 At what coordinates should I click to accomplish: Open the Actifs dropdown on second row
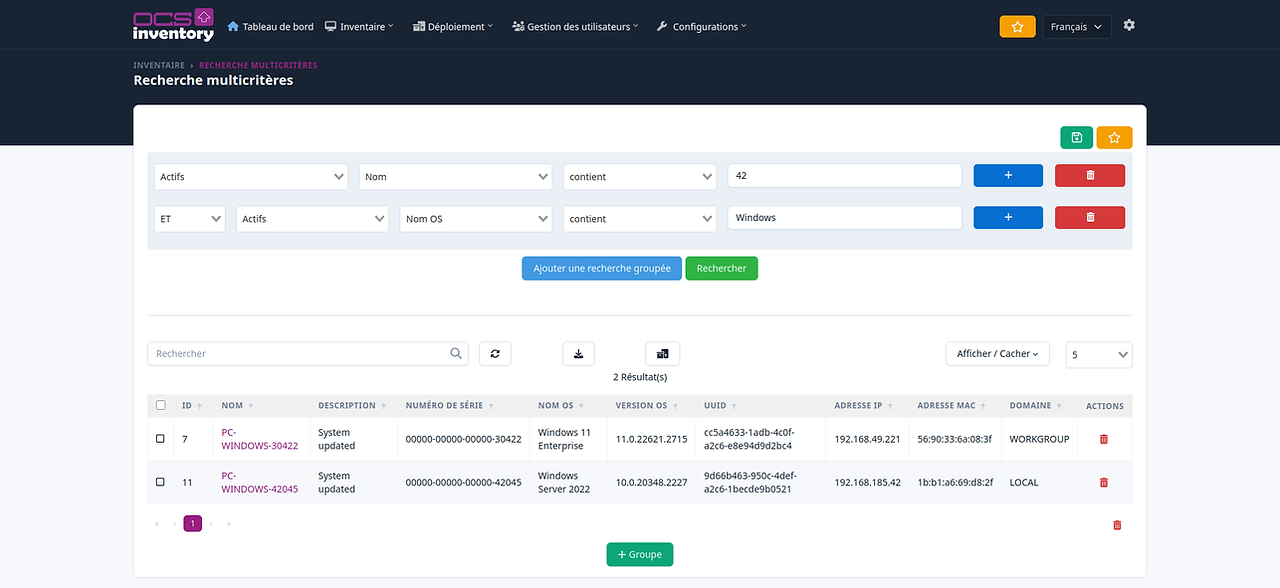click(x=312, y=218)
